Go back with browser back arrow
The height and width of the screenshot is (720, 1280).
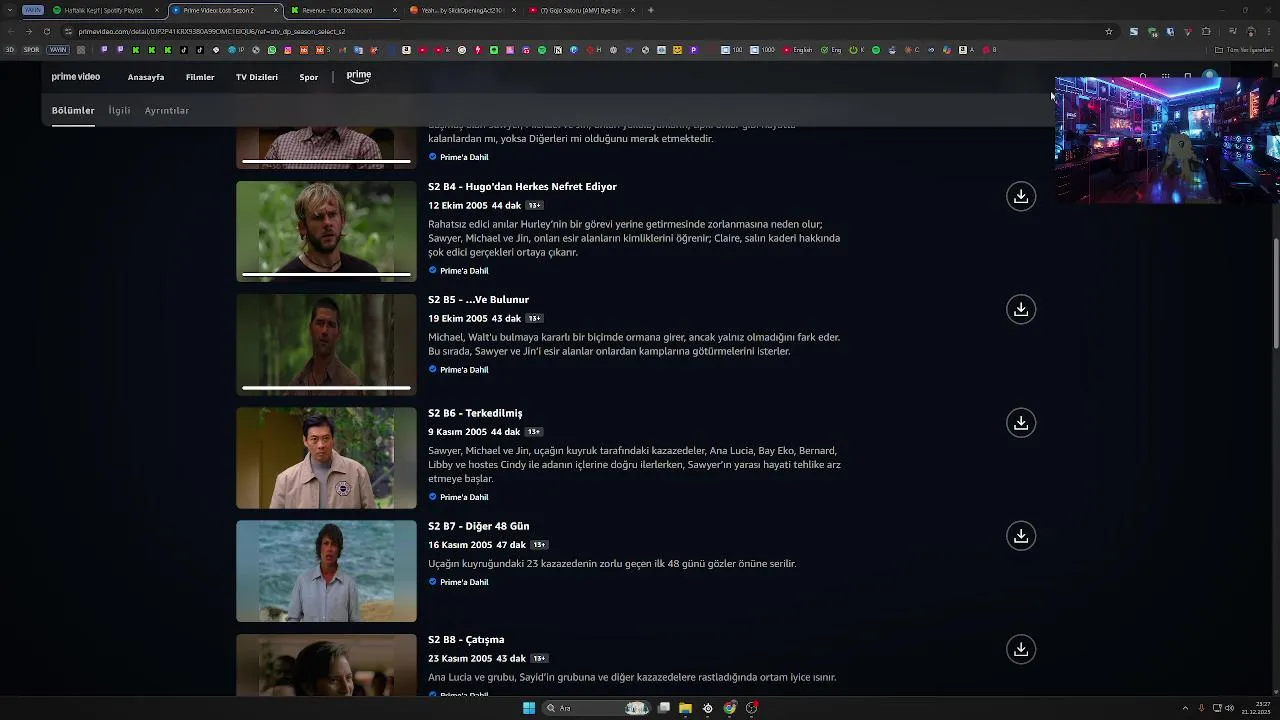[10, 31]
